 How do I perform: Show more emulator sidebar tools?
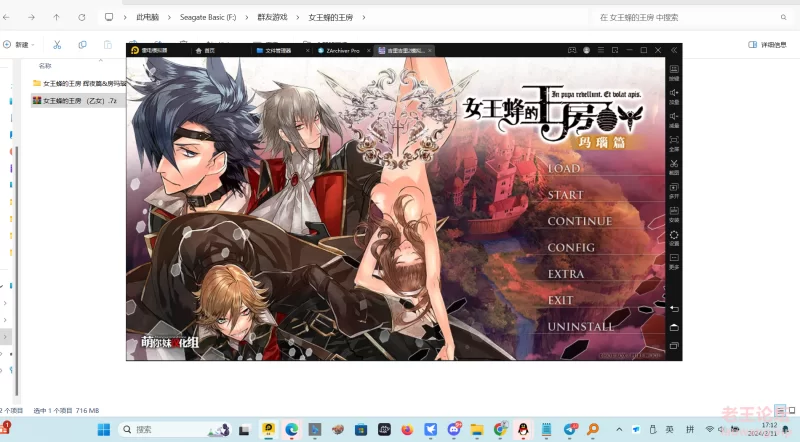[x=674, y=260]
